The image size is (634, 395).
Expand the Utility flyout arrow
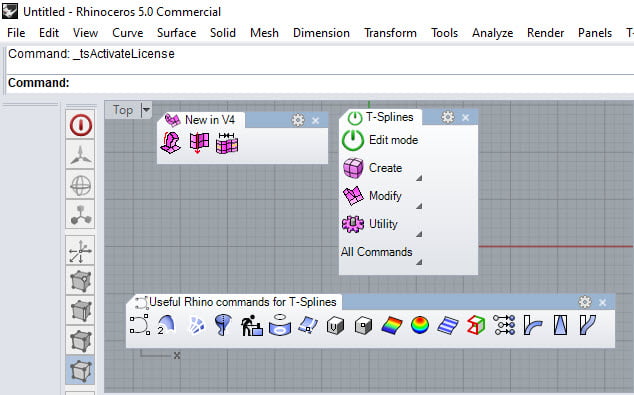(419, 234)
